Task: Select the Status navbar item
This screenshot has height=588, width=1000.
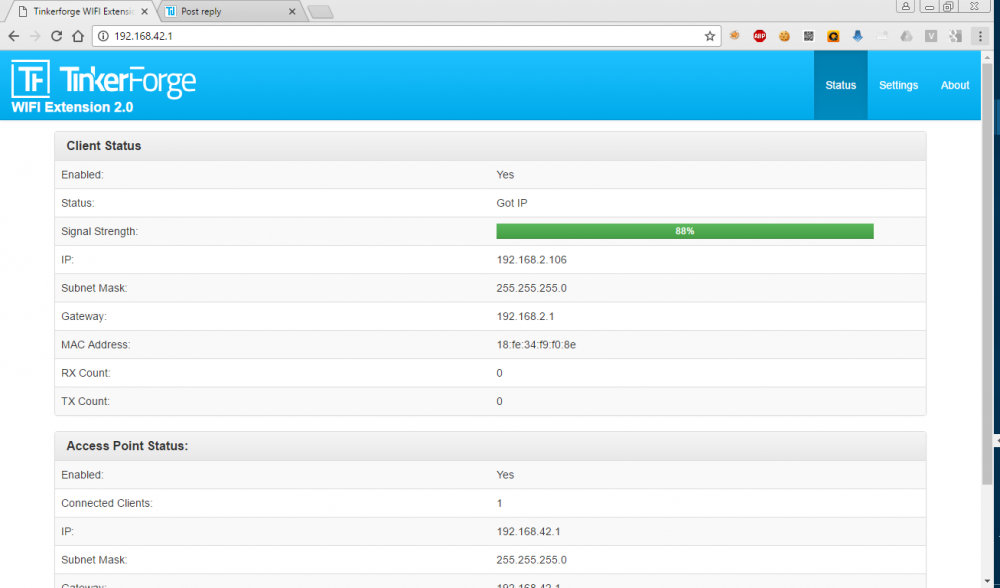Action: (840, 85)
